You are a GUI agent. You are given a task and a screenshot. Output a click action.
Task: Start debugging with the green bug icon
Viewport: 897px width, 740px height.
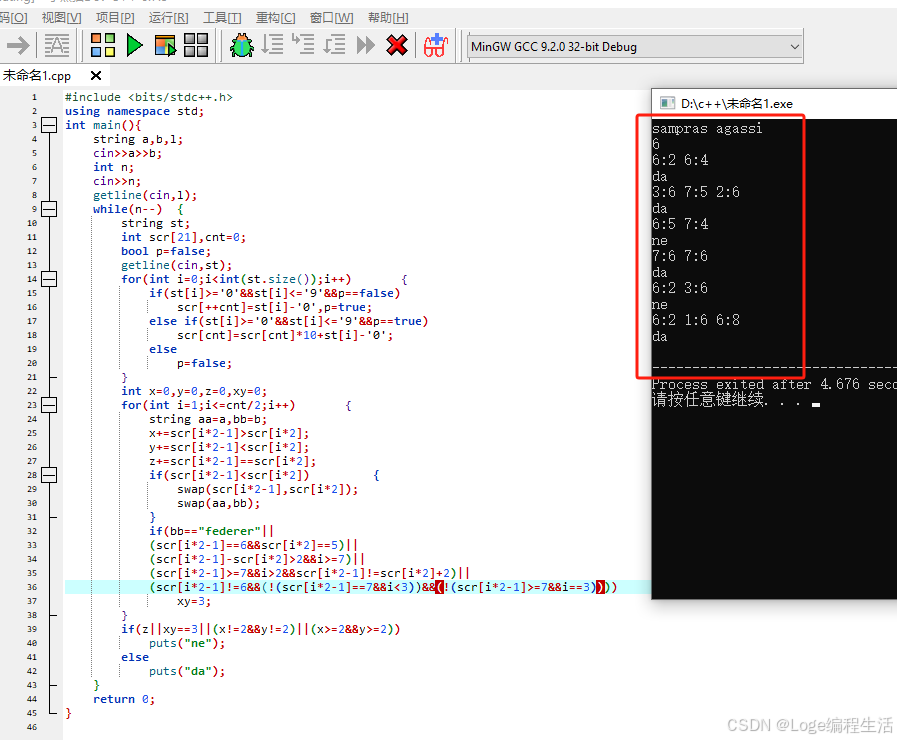click(x=241, y=45)
